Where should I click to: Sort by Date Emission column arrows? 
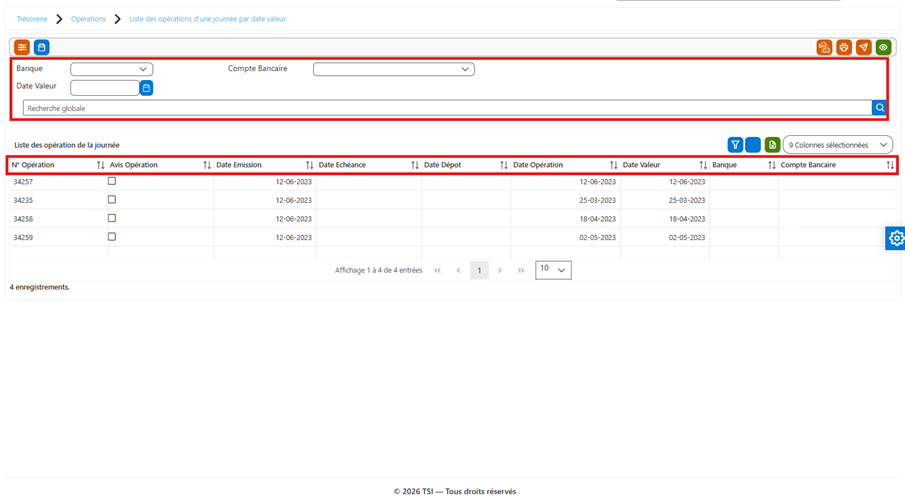click(x=309, y=165)
